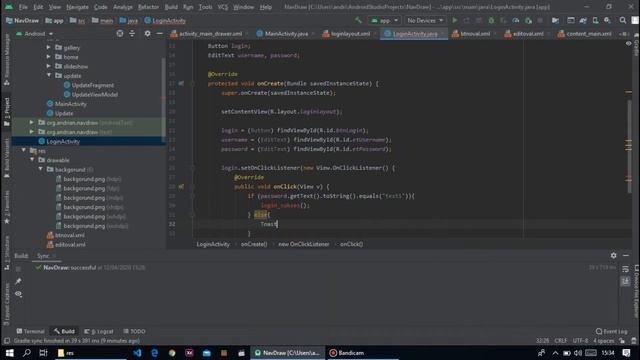The height and width of the screenshot is (360, 640).
Task: Open the Build menu
Action: [171, 7]
